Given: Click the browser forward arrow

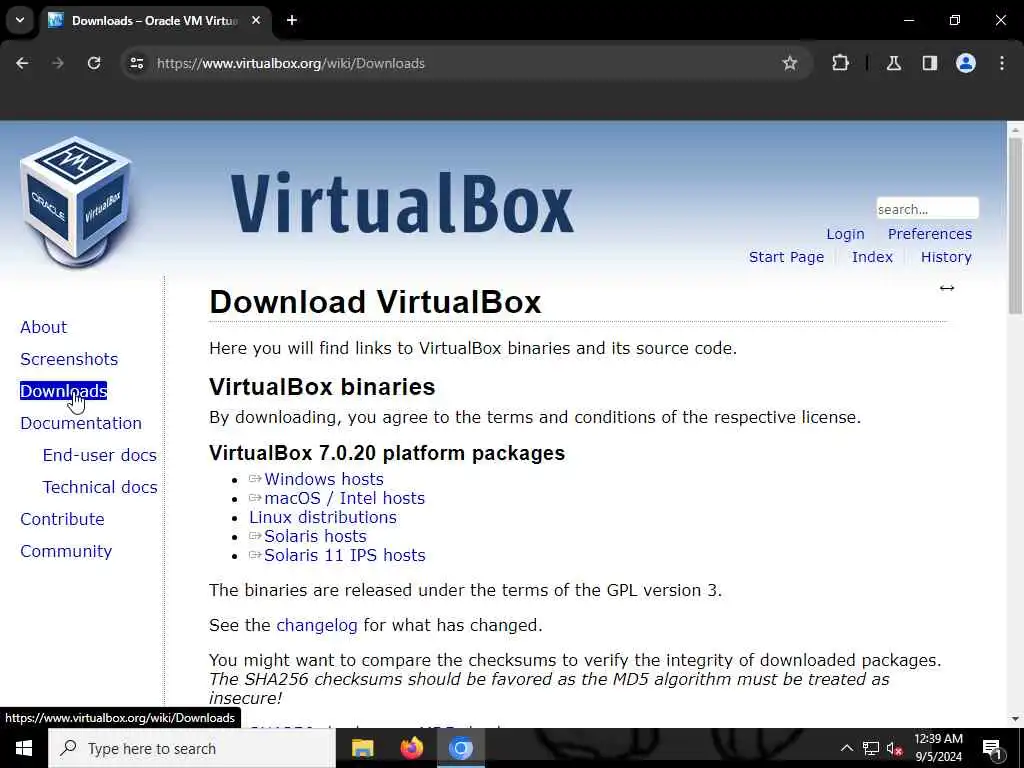Looking at the screenshot, I should coord(57,63).
